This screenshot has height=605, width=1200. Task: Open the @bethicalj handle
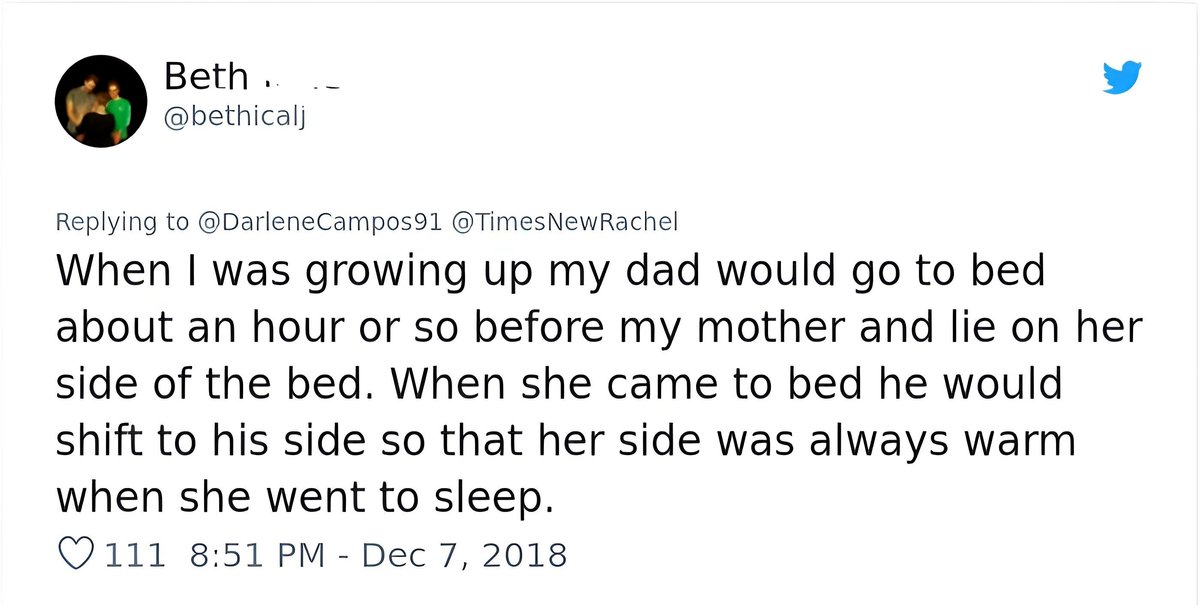pos(232,119)
